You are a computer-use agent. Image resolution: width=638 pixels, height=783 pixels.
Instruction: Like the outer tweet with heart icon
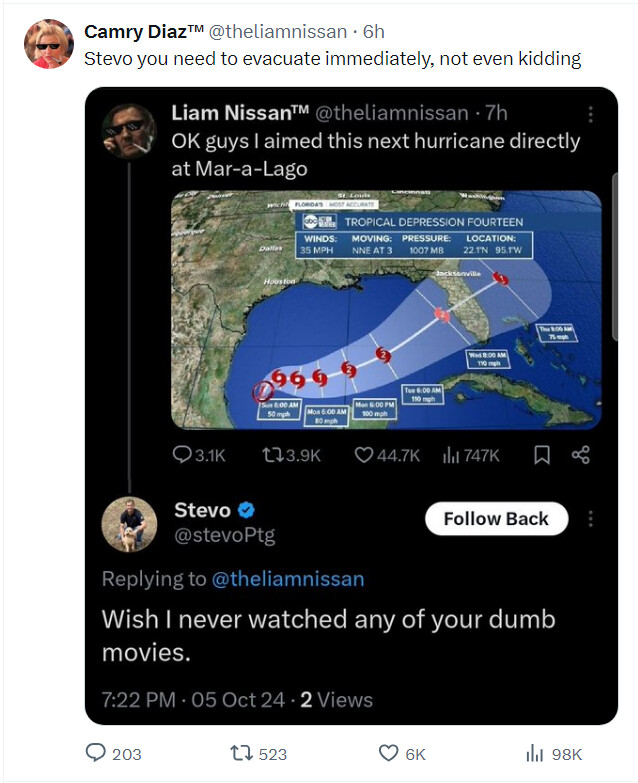(389, 753)
